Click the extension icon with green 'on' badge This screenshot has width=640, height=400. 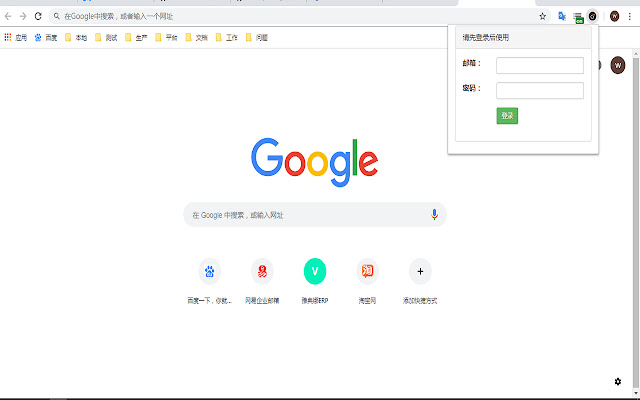pyautogui.click(x=578, y=17)
